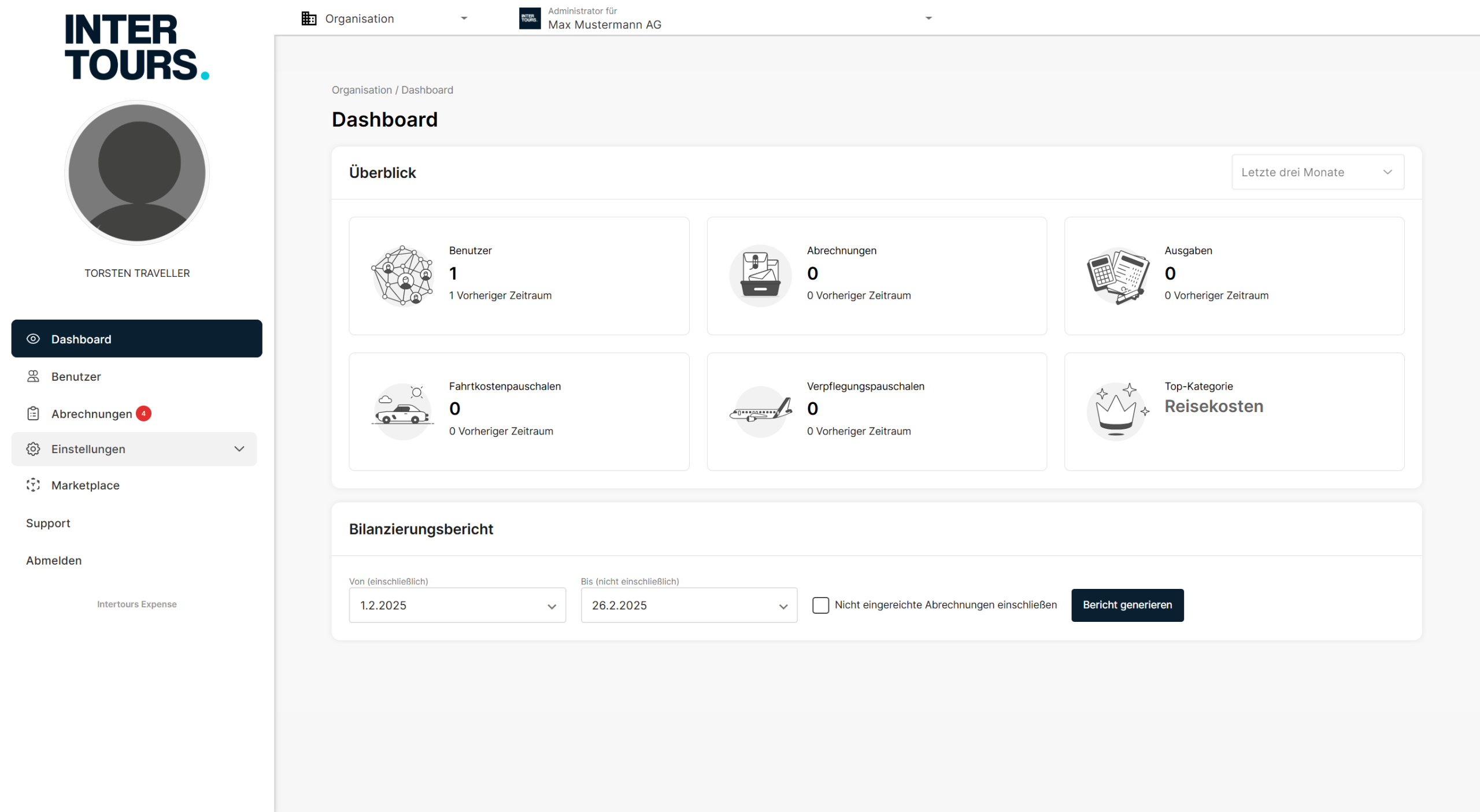Screen dimensions: 1480x812
Task: Open the Bis date dropdown 26.2.2025
Action: (x=689, y=605)
